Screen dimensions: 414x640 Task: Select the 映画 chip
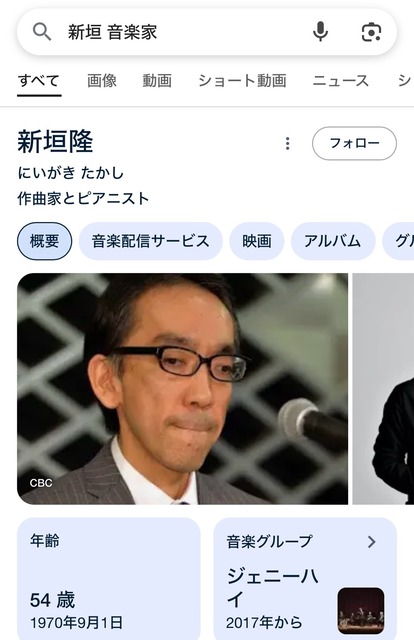(x=257, y=241)
